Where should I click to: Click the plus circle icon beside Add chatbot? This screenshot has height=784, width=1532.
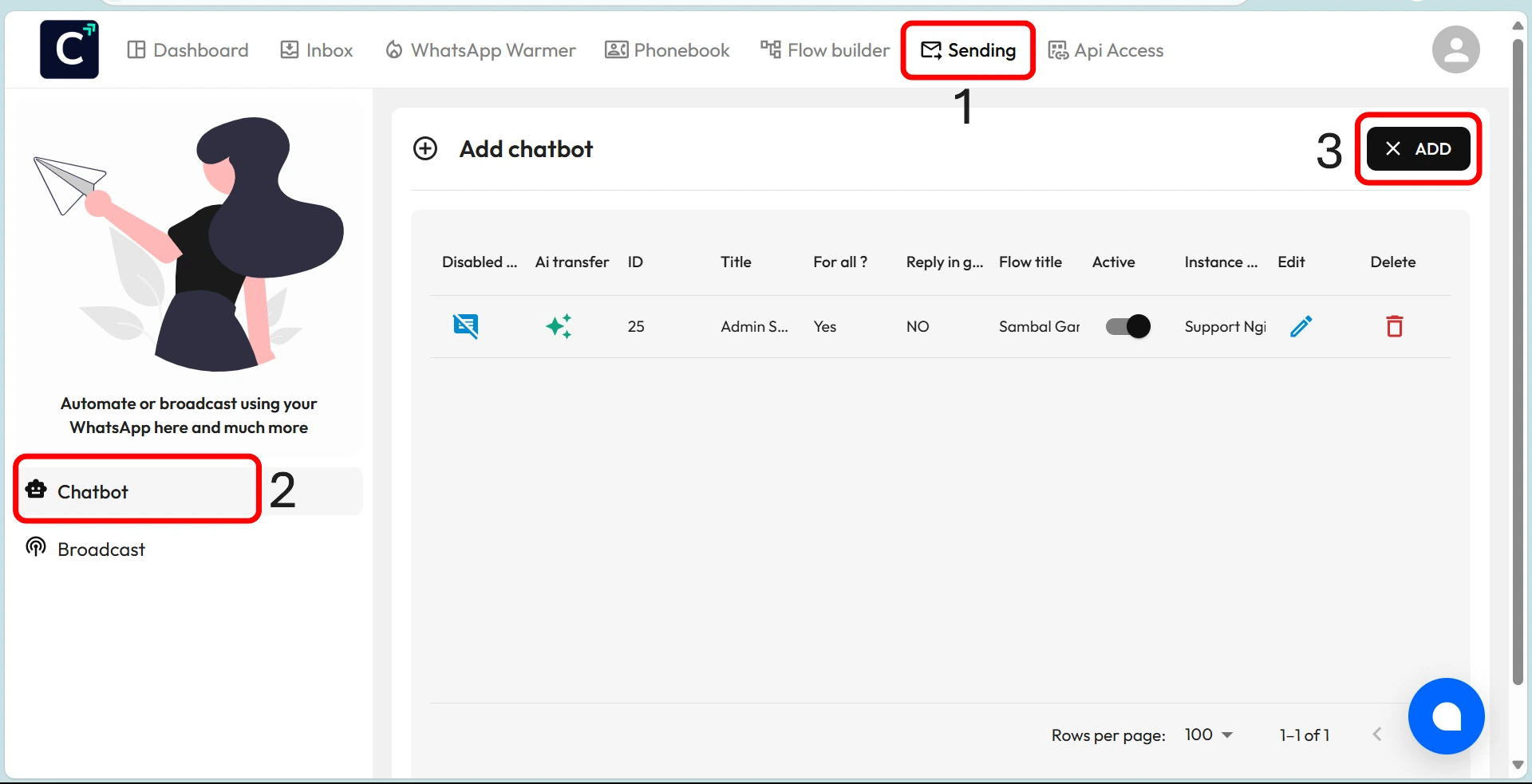click(x=425, y=148)
